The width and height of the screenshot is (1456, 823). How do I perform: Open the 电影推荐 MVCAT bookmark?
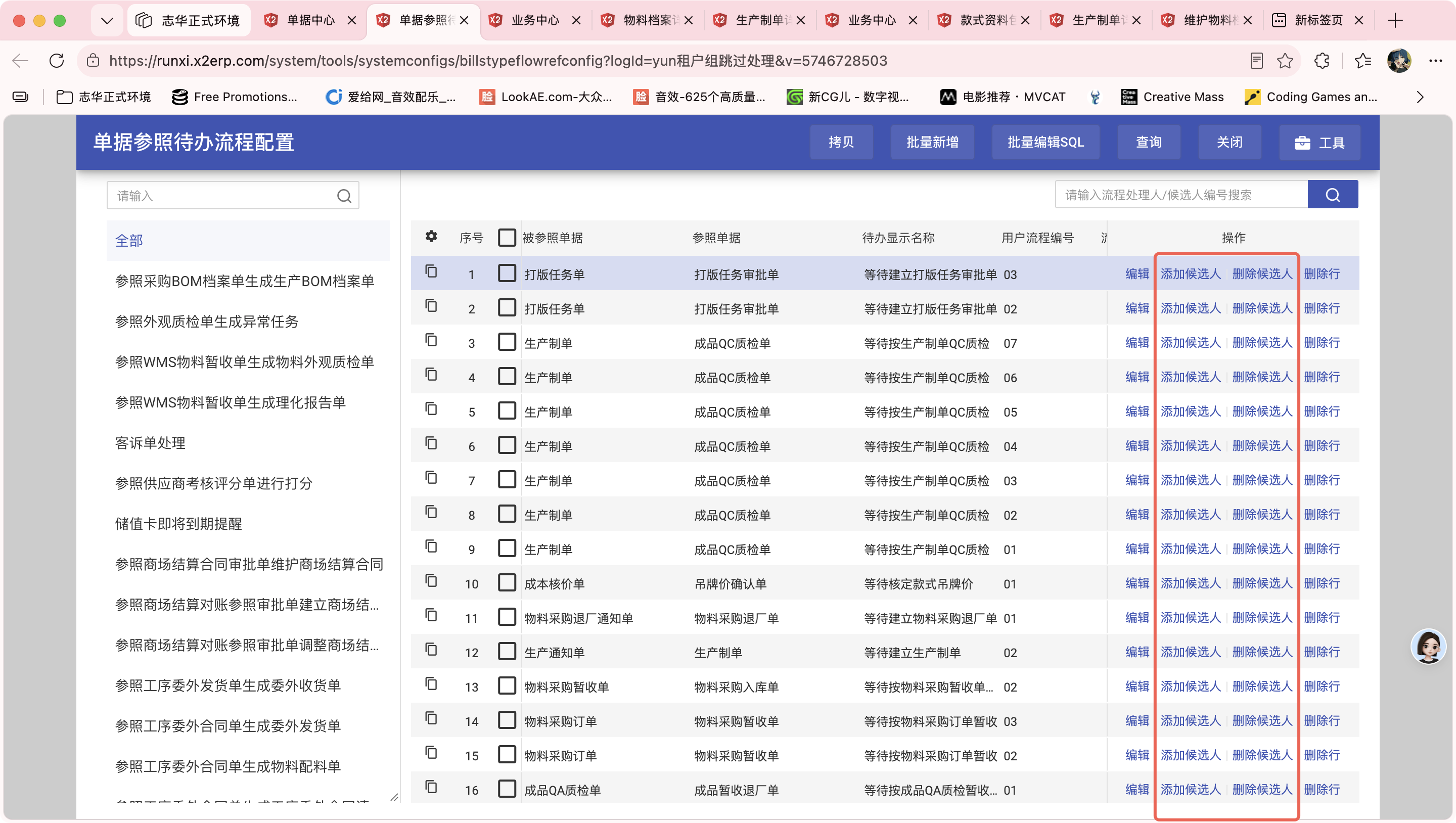pos(1003,97)
